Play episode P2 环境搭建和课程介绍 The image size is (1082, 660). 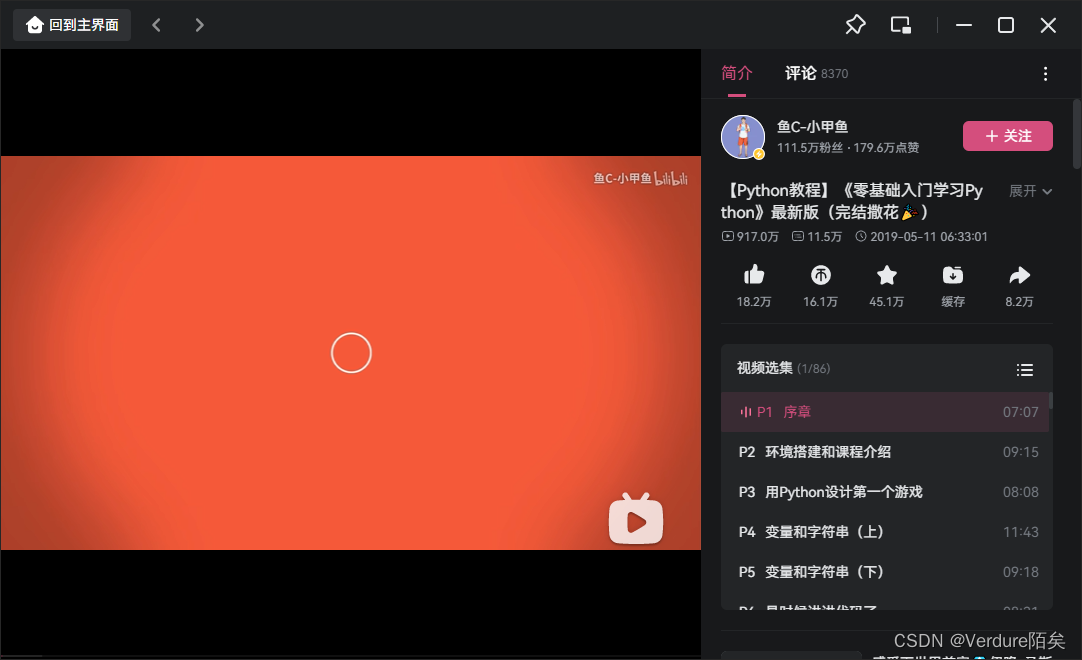coord(885,452)
